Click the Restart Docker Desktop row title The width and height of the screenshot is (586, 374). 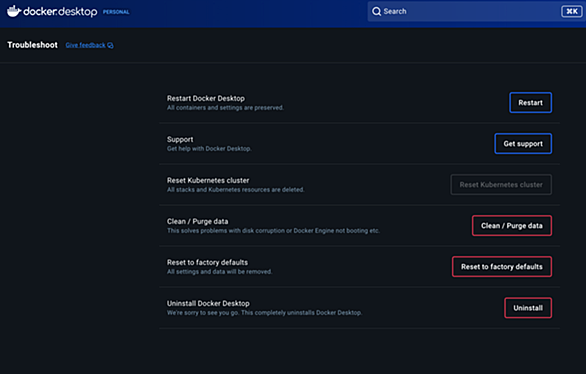coord(206,98)
